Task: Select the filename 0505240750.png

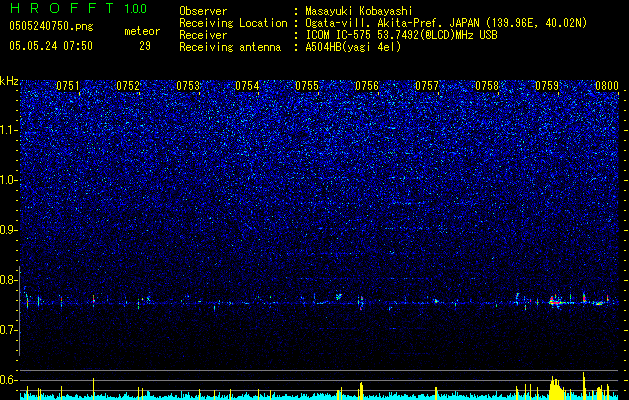Action: click(51, 26)
